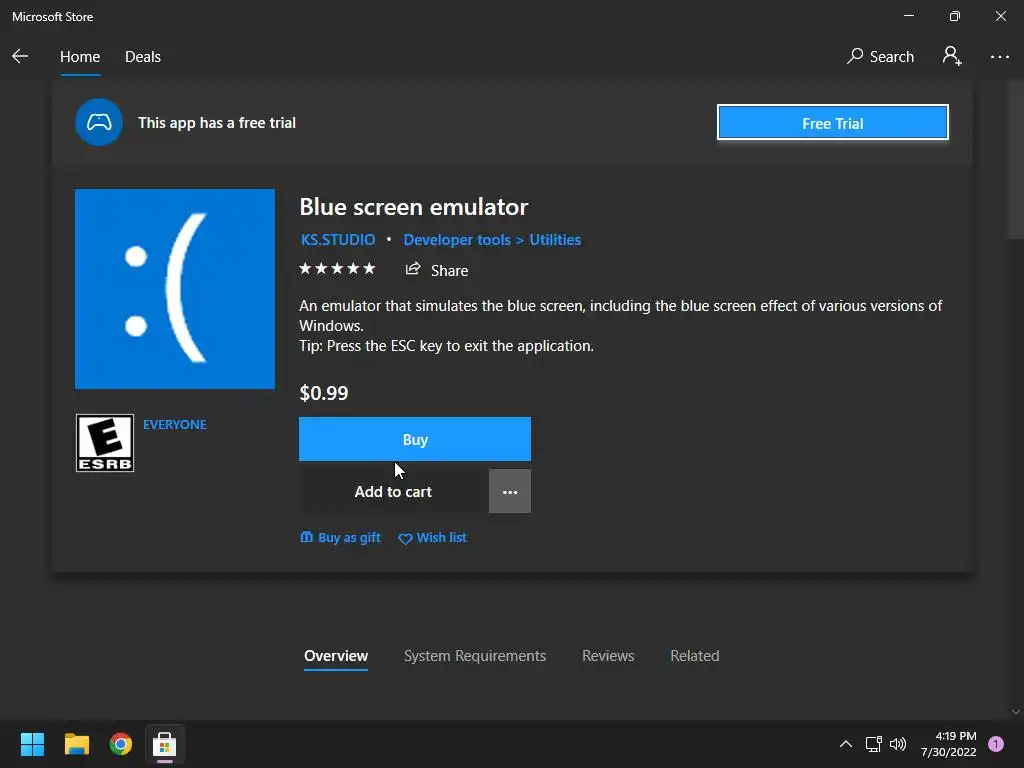Screen dimensions: 1024x768
Task: Open the notification badge
Action: pyautogui.click(x=996, y=744)
